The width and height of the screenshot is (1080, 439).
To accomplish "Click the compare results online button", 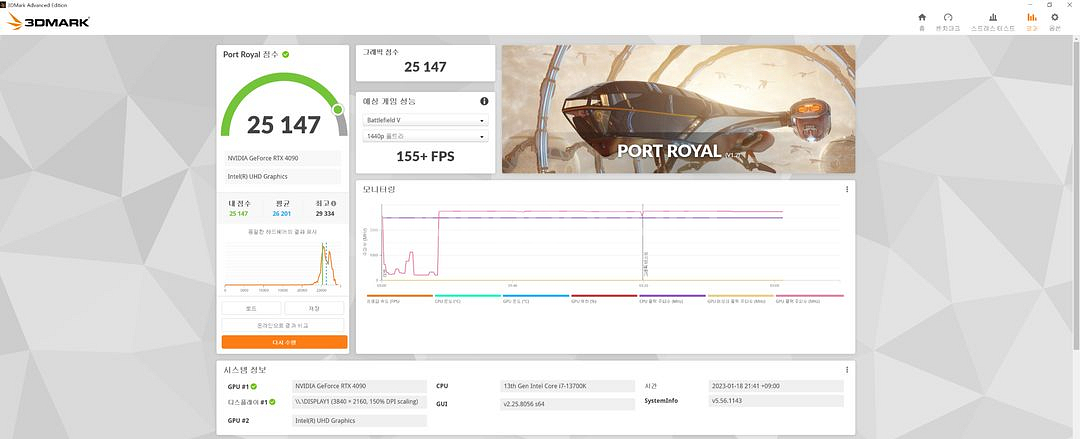I will point(285,325).
